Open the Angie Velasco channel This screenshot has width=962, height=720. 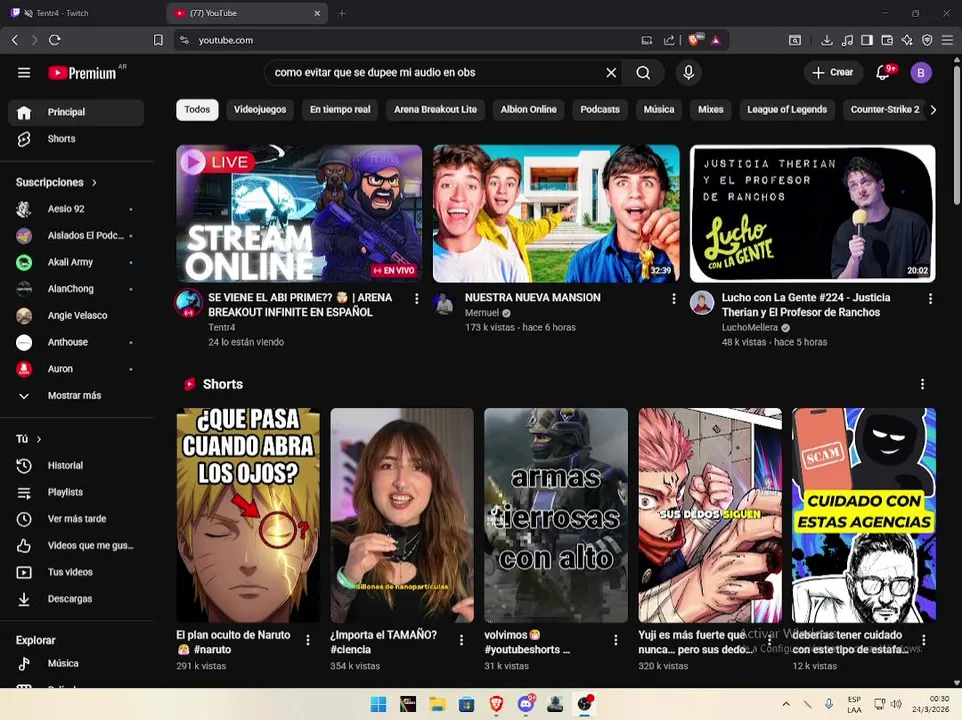pos(76,316)
